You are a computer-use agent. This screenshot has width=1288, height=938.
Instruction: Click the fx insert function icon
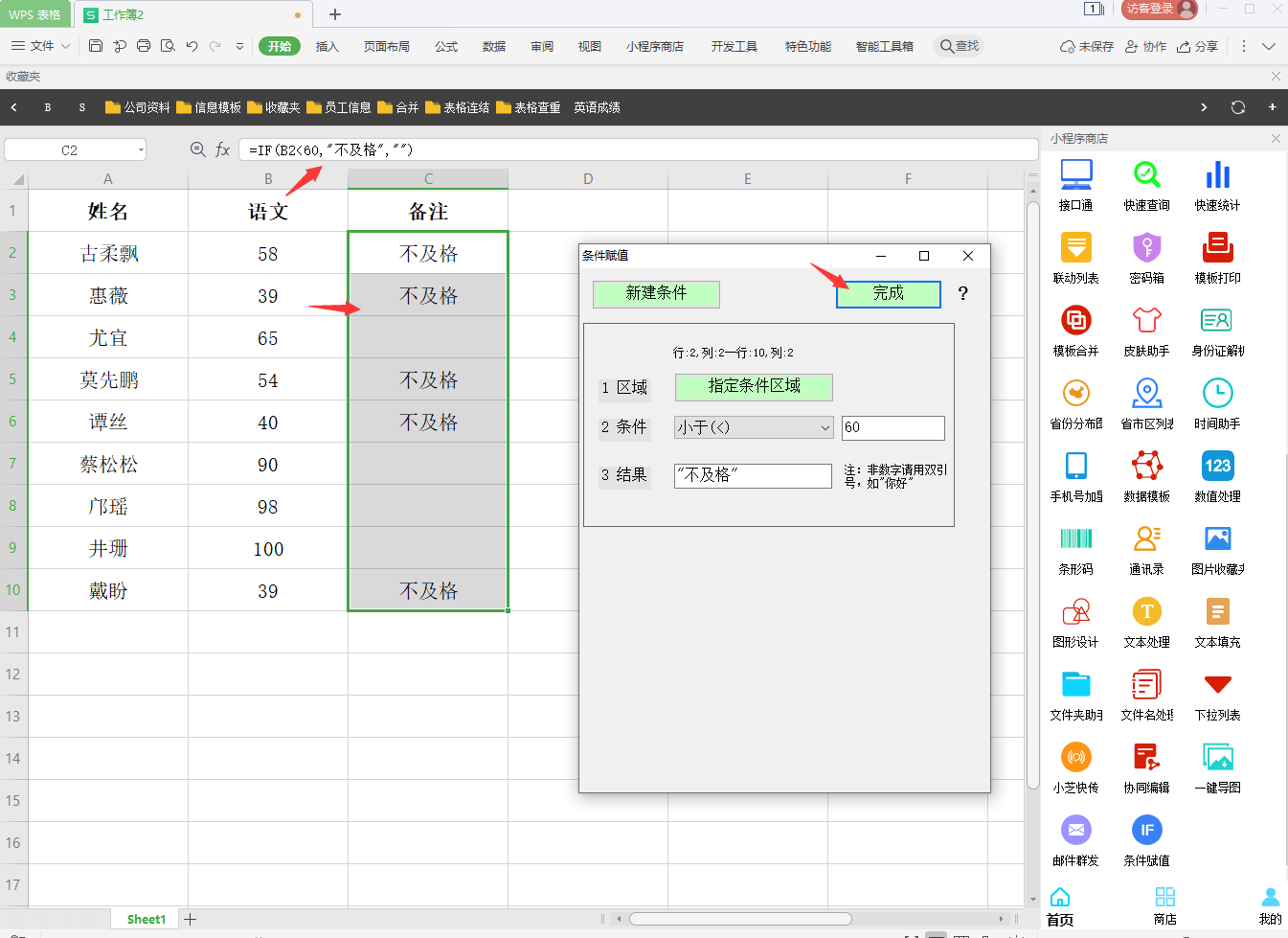[x=222, y=149]
